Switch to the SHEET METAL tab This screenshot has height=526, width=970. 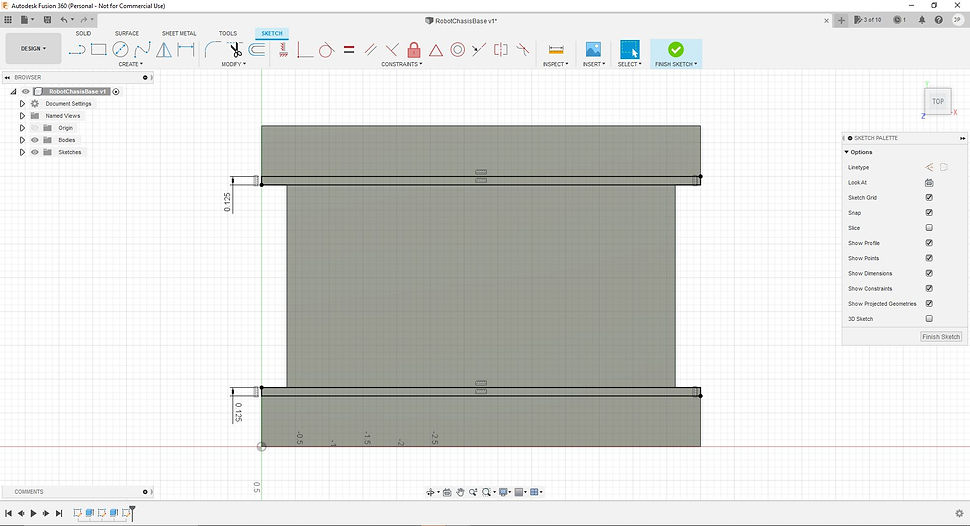179,33
